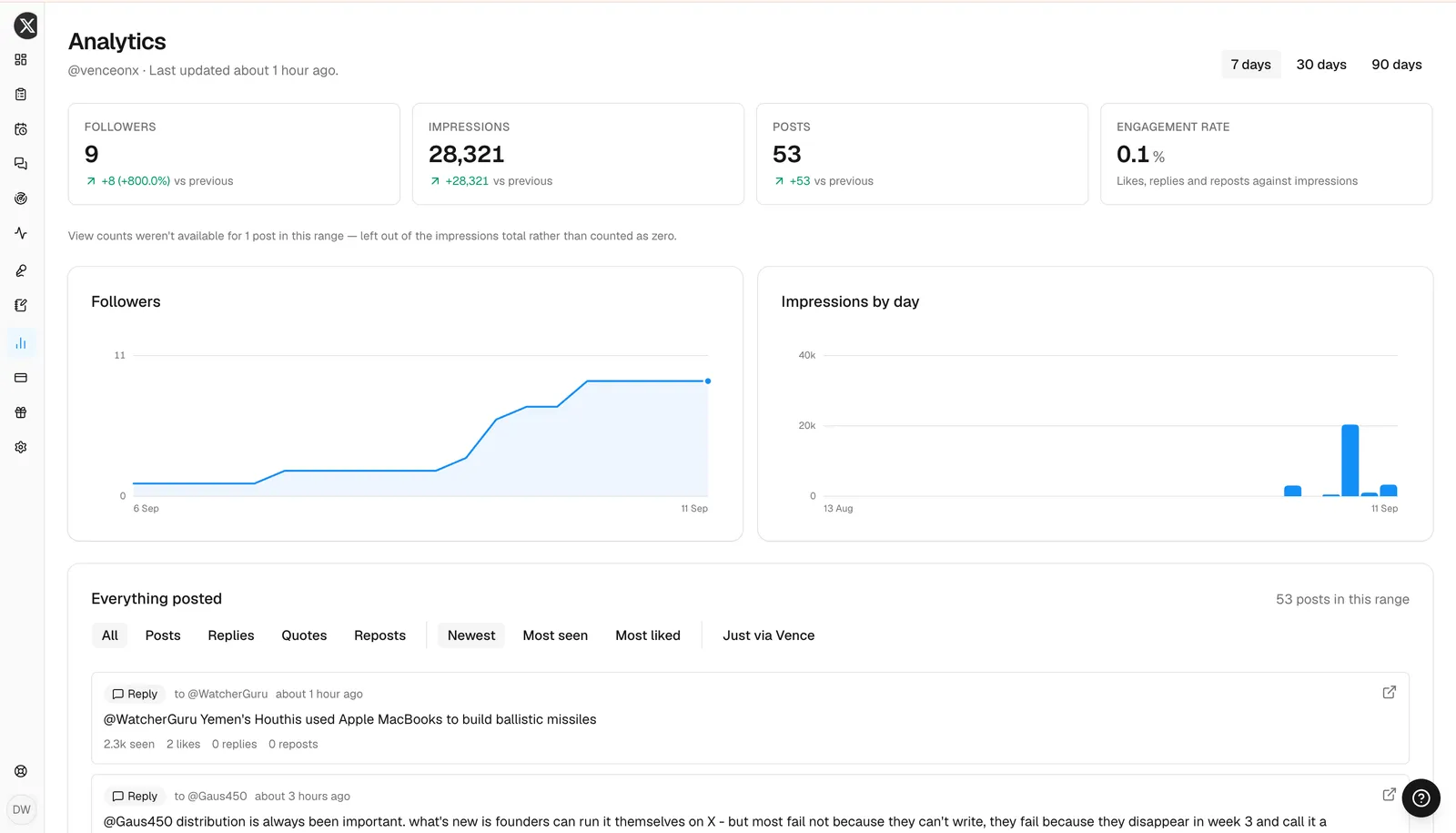Viewport: 1456px width, 833px height.
Task: Switch range to 90 days
Action: coord(1396,65)
